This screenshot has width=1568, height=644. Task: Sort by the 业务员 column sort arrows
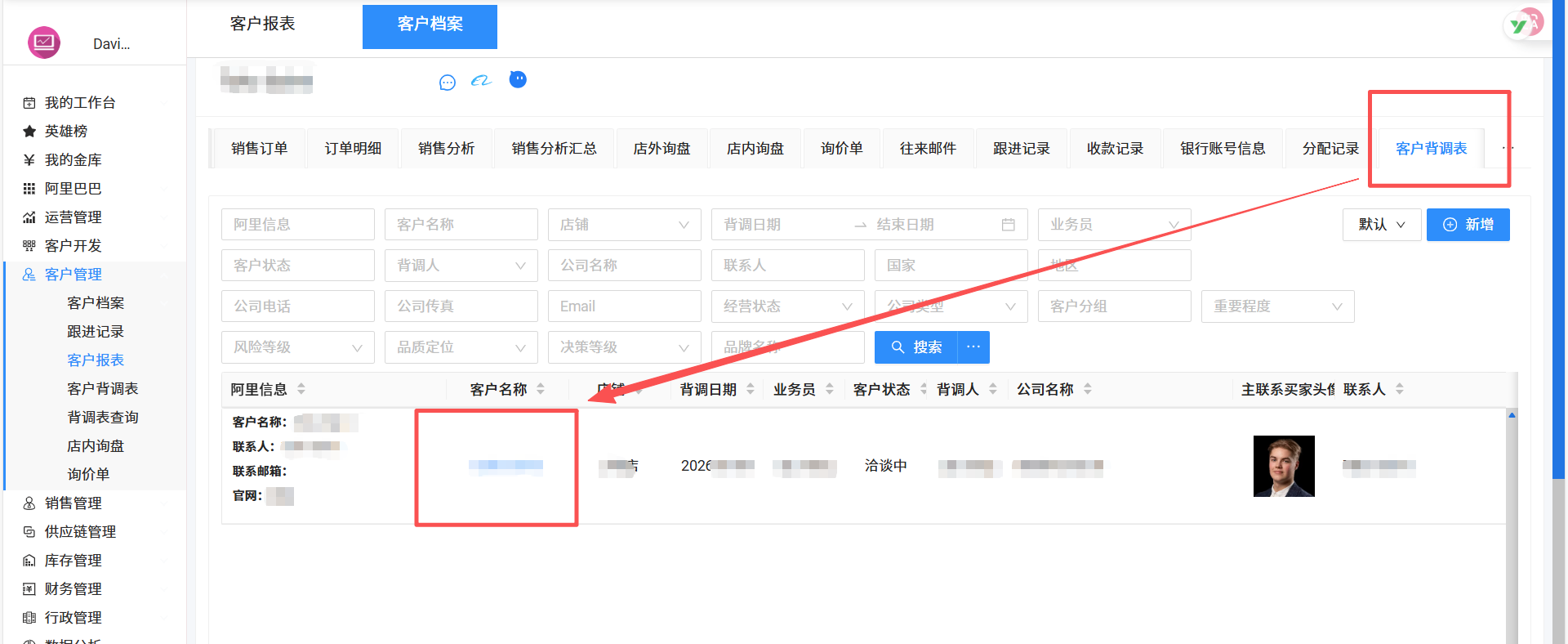830,389
